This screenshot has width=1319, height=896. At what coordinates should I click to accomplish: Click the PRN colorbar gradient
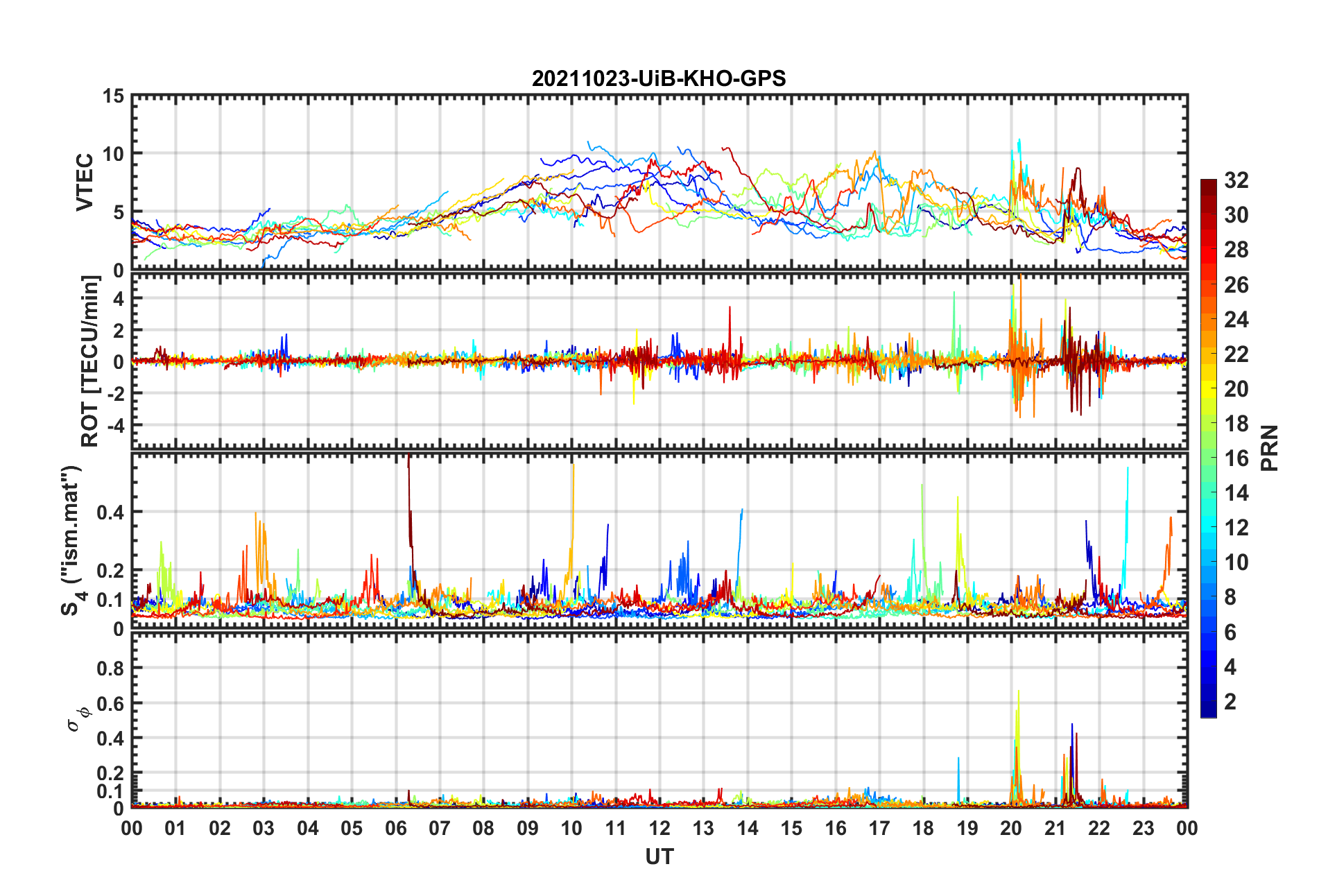(1209, 448)
